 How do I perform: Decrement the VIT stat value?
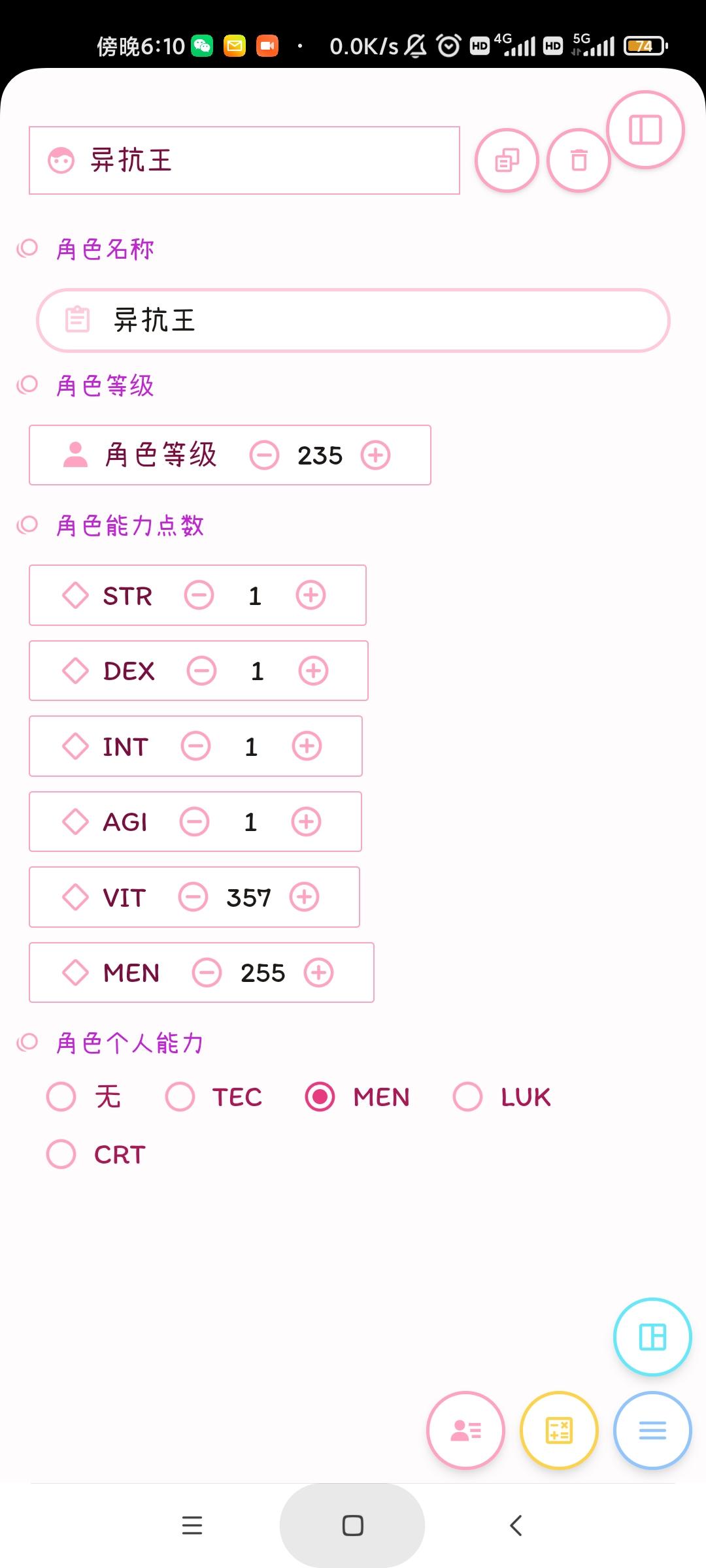pos(193,897)
